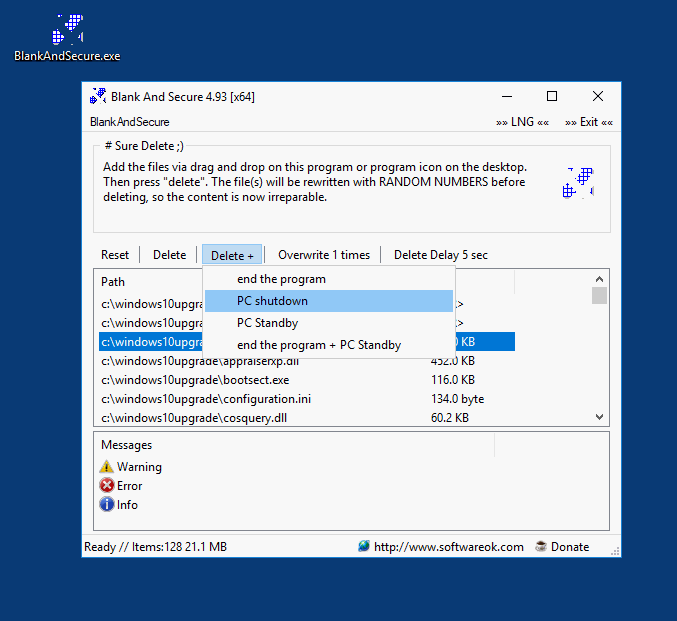Click the file list scroll up arrow
Image resolution: width=677 pixels, height=621 pixels.
point(599,279)
